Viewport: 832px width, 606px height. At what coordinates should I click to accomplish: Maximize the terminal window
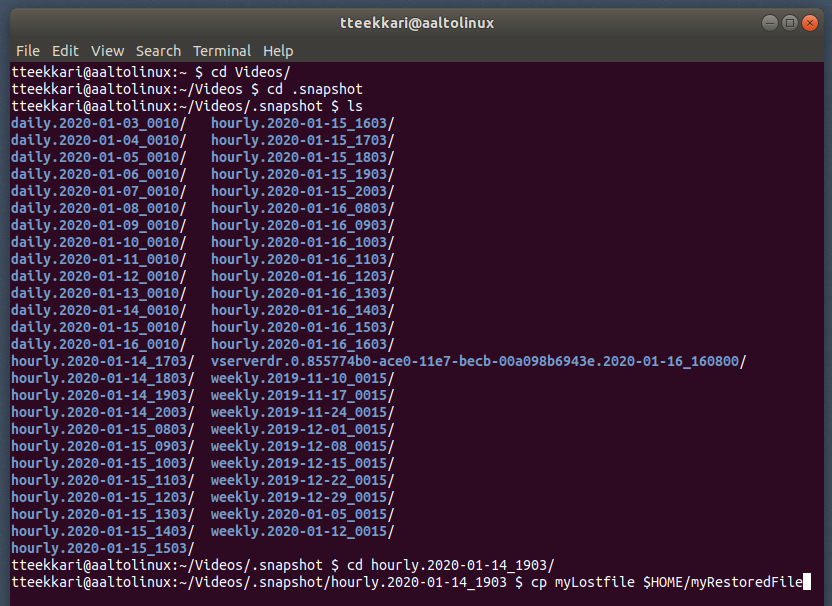[x=791, y=22]
